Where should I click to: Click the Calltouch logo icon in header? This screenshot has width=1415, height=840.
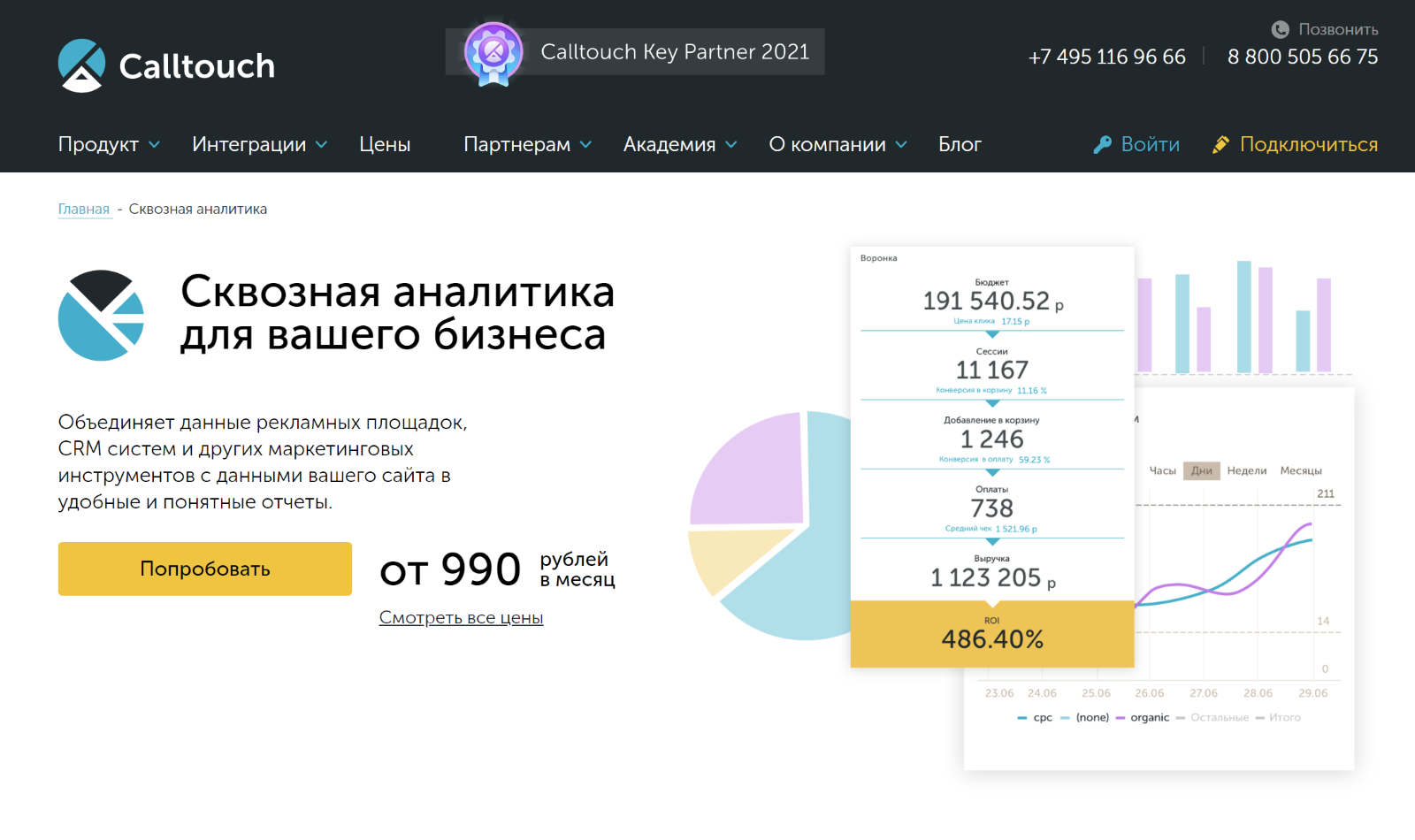81,65
